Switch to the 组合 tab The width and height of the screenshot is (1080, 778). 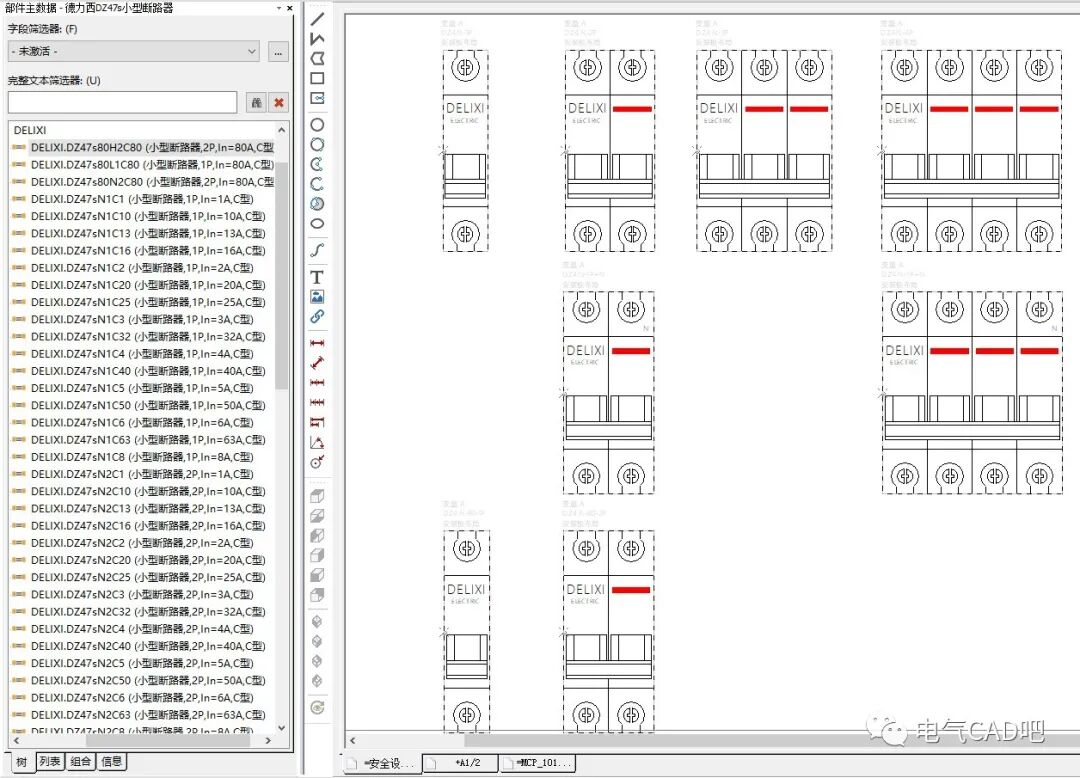(81, 761)
